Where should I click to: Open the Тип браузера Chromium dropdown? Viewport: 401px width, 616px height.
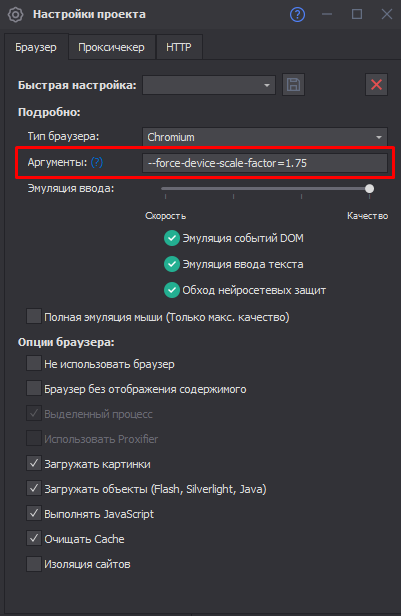pyautogui.click(x=265, y=137)
